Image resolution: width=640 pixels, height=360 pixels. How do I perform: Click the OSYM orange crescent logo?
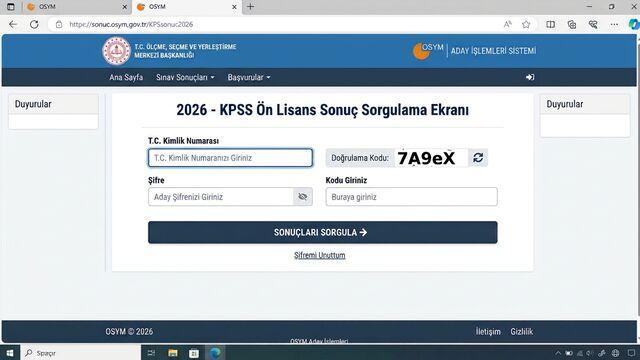(421, 51)
